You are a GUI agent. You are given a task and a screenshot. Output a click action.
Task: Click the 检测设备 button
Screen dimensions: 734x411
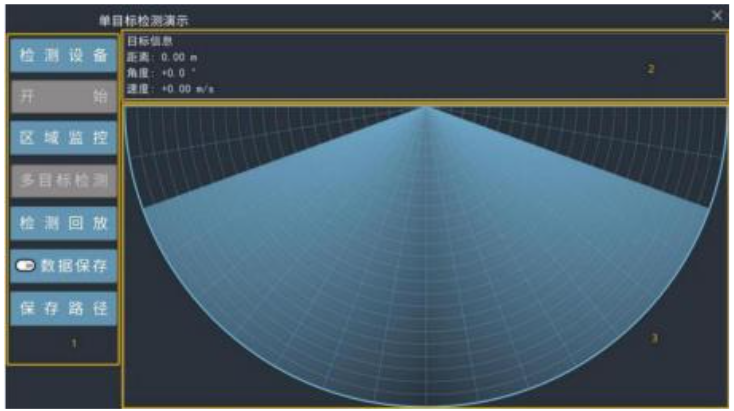(x=63, y=56)
